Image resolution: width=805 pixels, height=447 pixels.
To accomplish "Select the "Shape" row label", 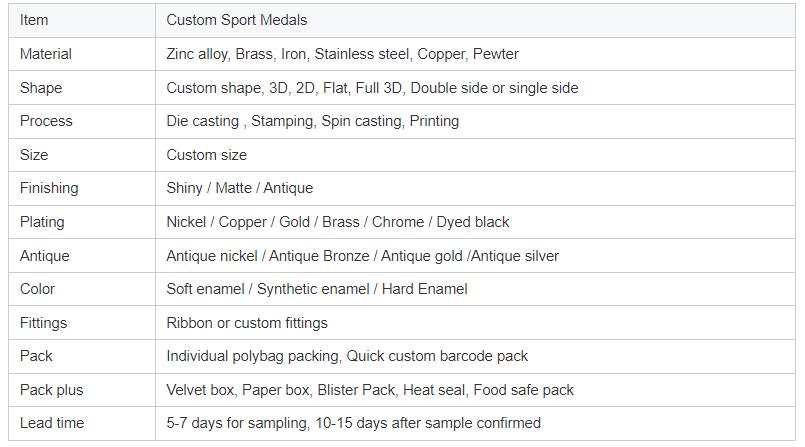I will (41, 88).
